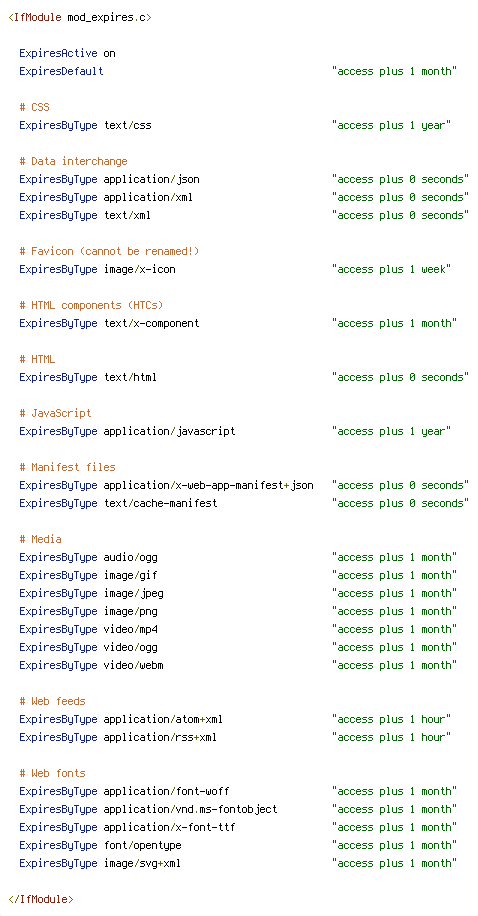Click "access plus 1 hour" for atom+xml
Image resolution: width=478 pixels, height=916 pixels.
[x=392, y=719]
